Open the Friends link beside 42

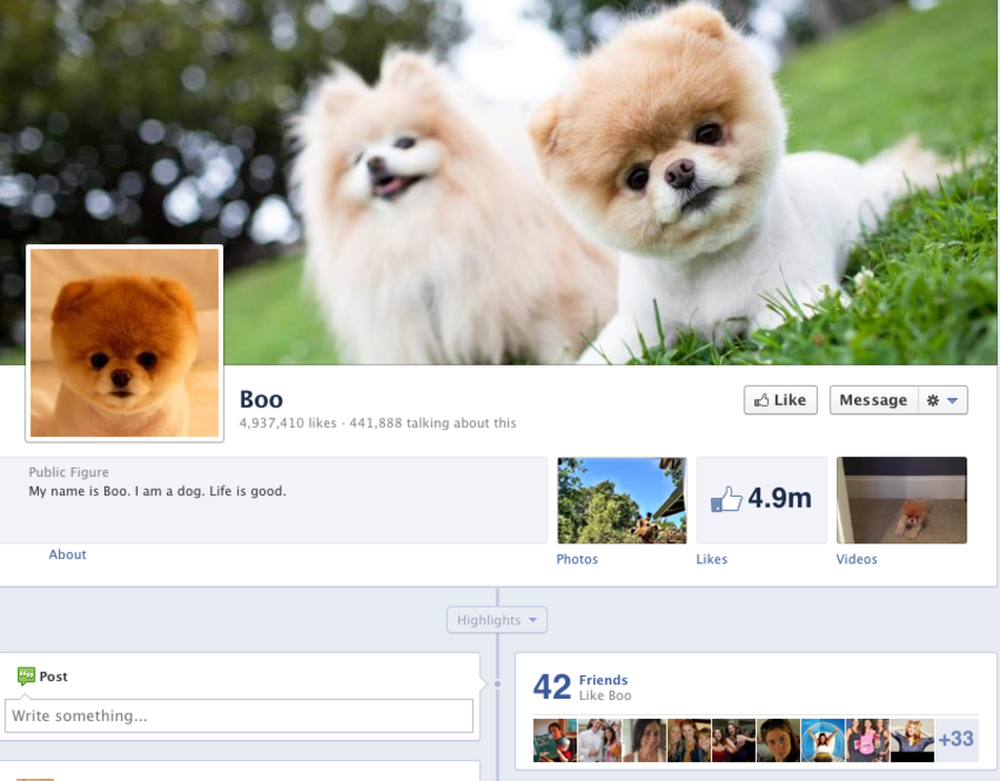click(x=603, y=680)
